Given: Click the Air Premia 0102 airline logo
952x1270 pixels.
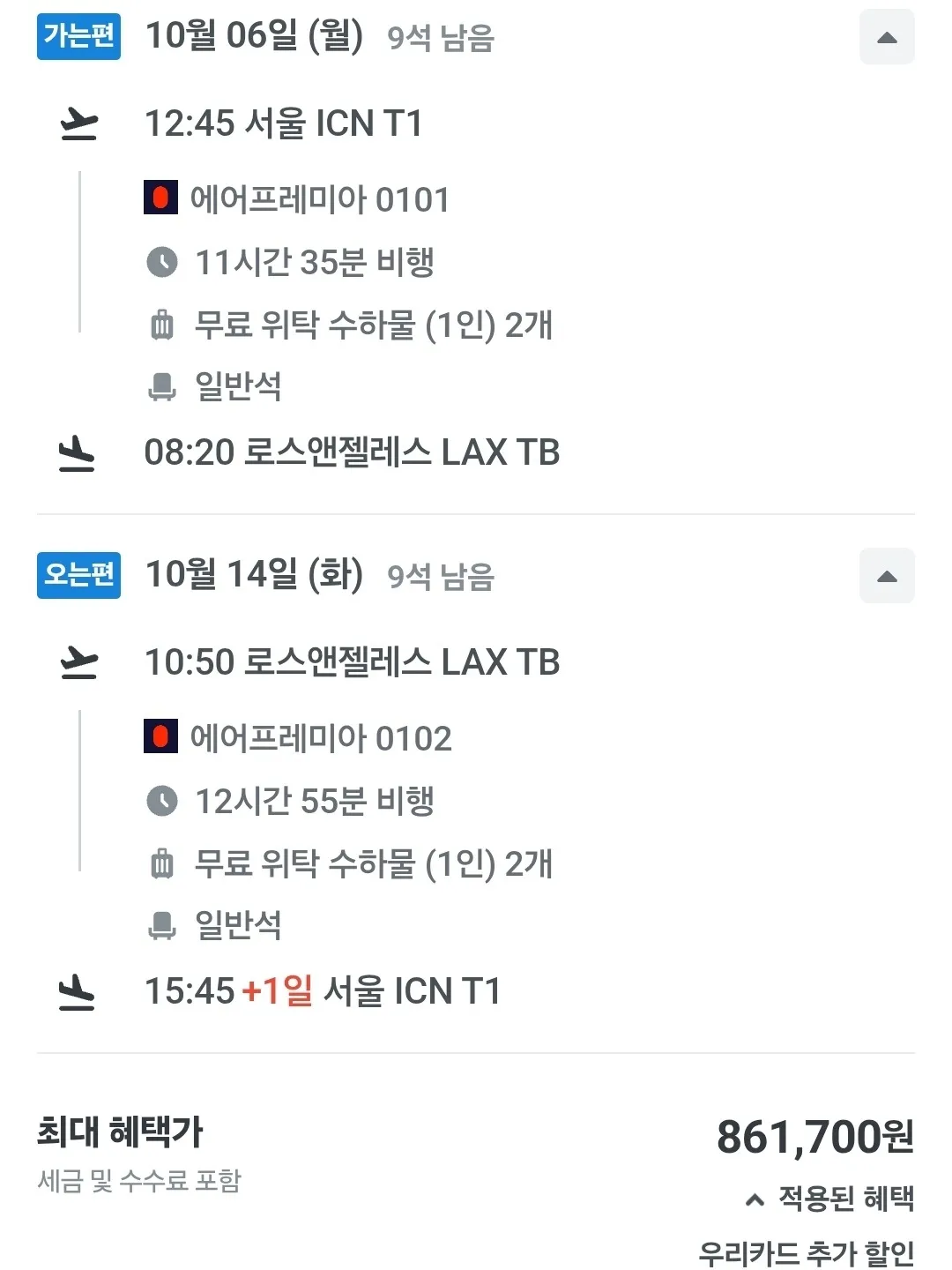Looking at the screenshot, I should point(160,737).
